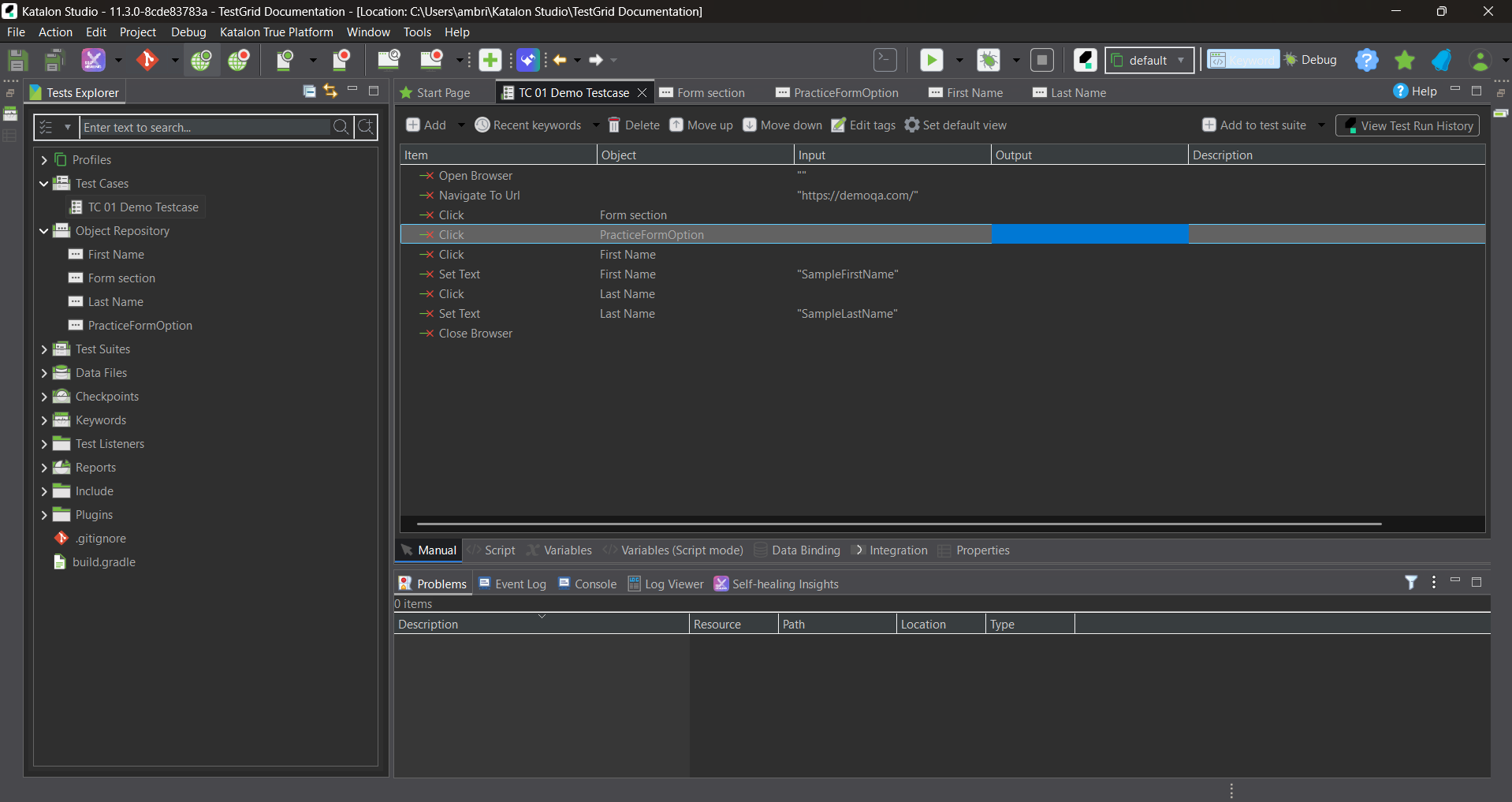
Task: Click the filter icon in Problems panel
Action: point(1411,583)
